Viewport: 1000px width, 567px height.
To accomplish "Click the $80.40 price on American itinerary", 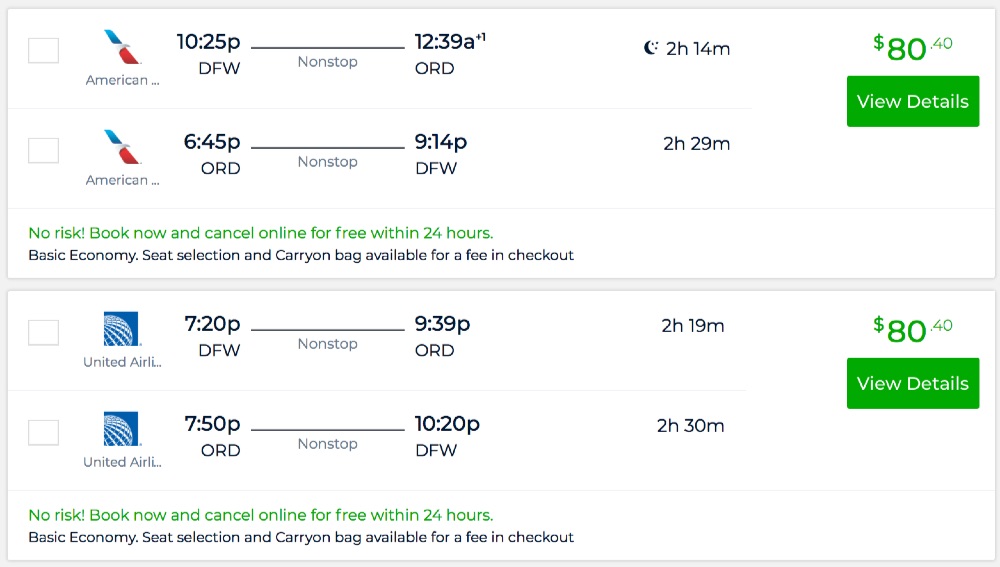I will click(912, 47).
